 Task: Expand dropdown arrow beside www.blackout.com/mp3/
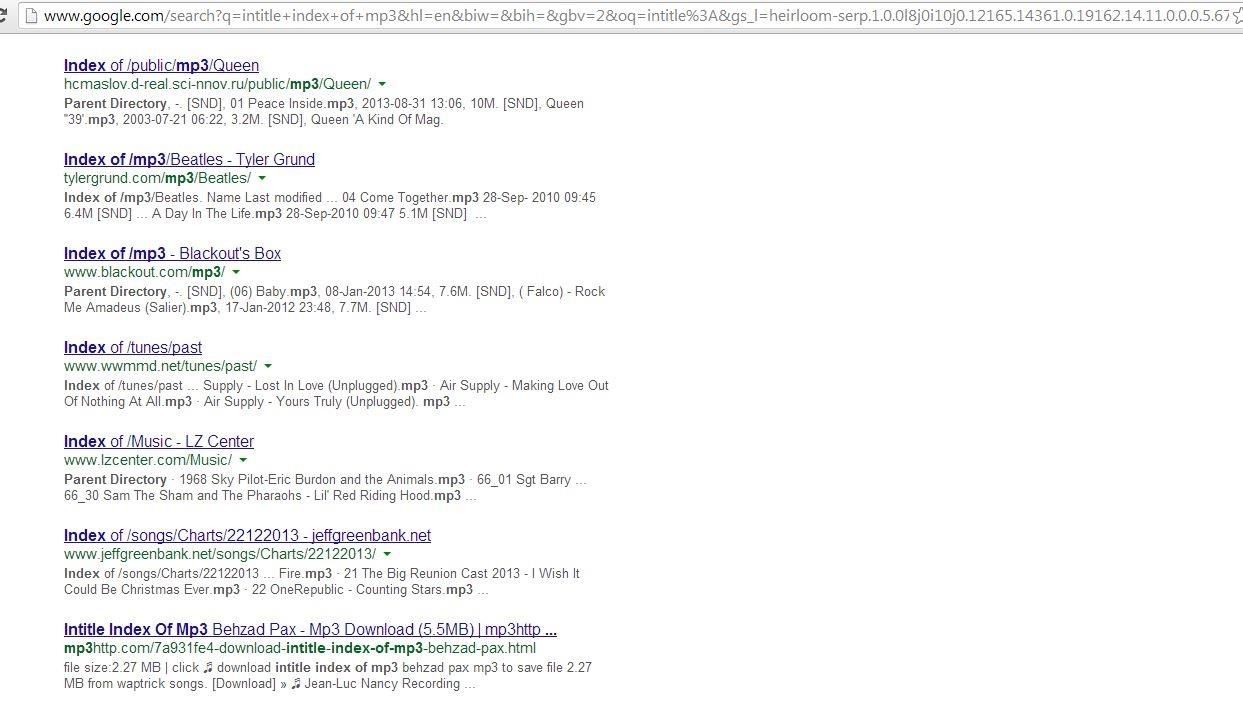pyautogui.click(x=236, y=272)
